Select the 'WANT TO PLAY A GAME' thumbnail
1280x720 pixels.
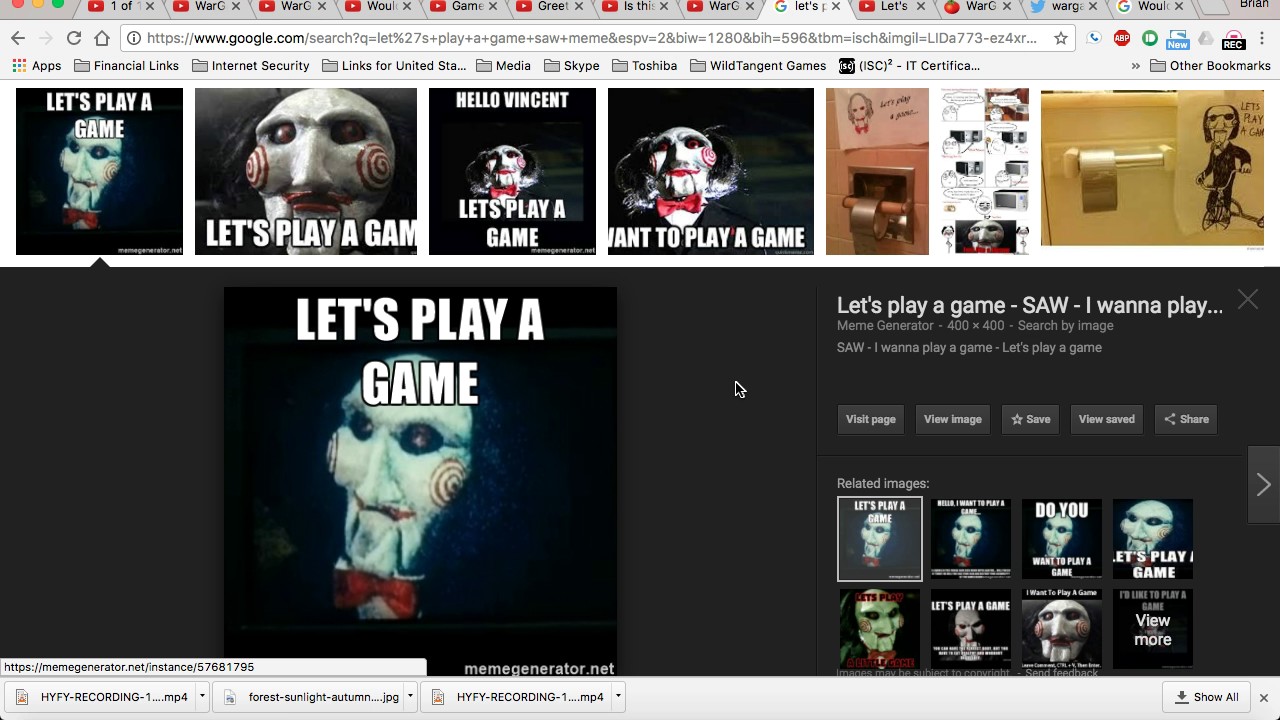(711, 171)
